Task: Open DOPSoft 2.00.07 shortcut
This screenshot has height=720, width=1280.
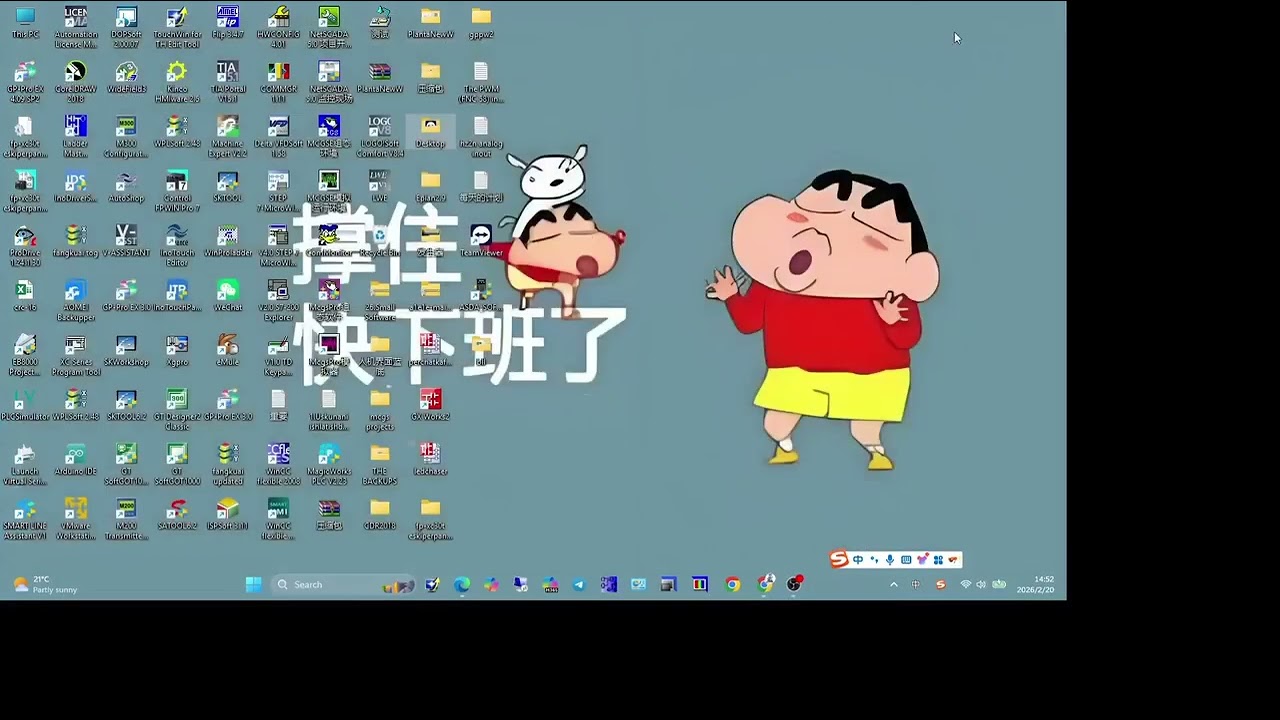Action: [x=126, y=27]
